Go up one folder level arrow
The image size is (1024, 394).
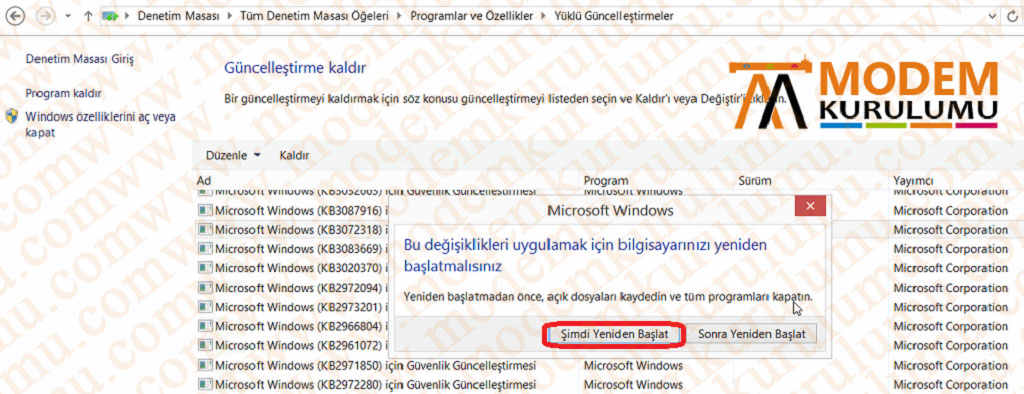(x=88, y=16)
